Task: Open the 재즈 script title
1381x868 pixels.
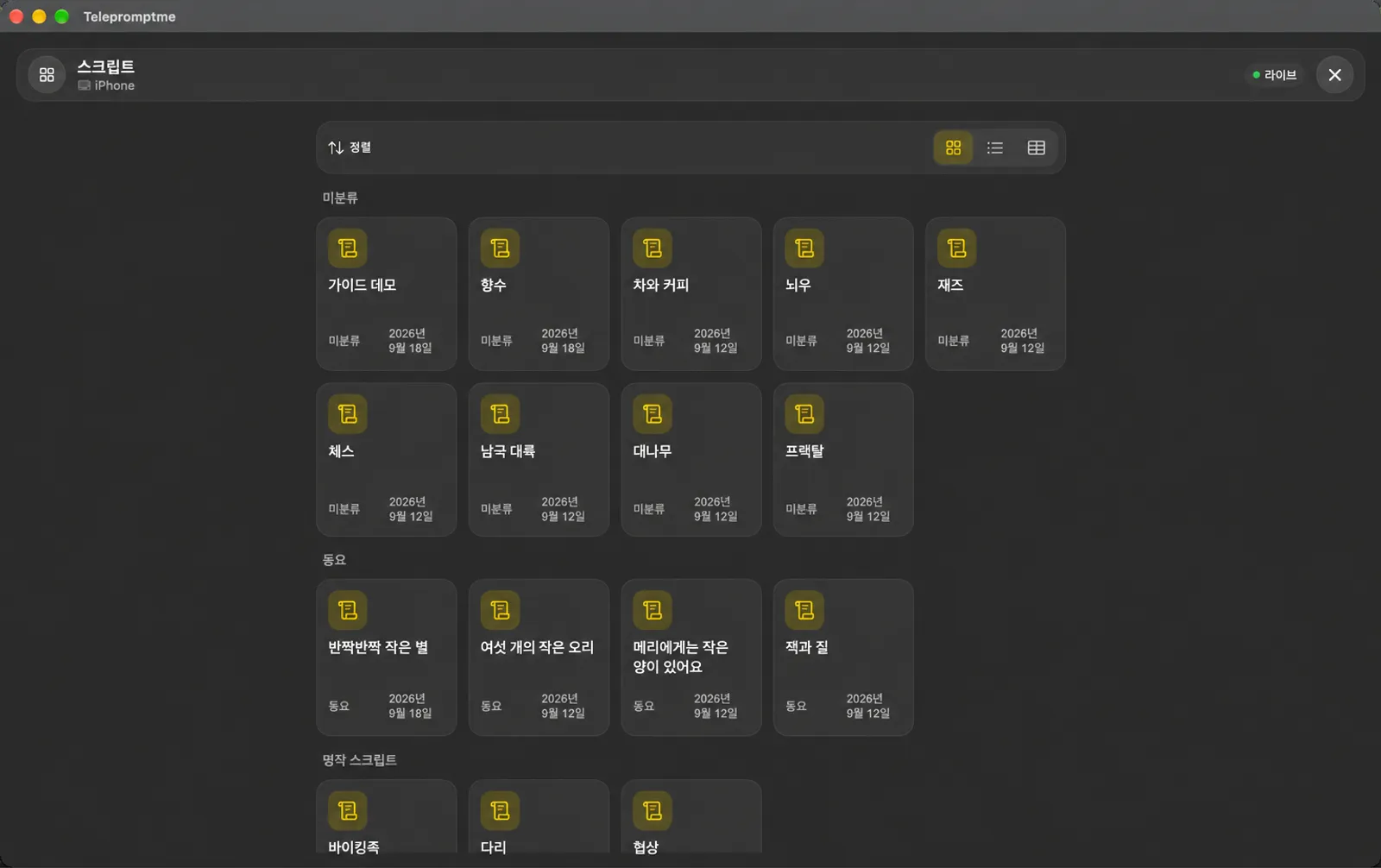Action: (x=950, y=285)
